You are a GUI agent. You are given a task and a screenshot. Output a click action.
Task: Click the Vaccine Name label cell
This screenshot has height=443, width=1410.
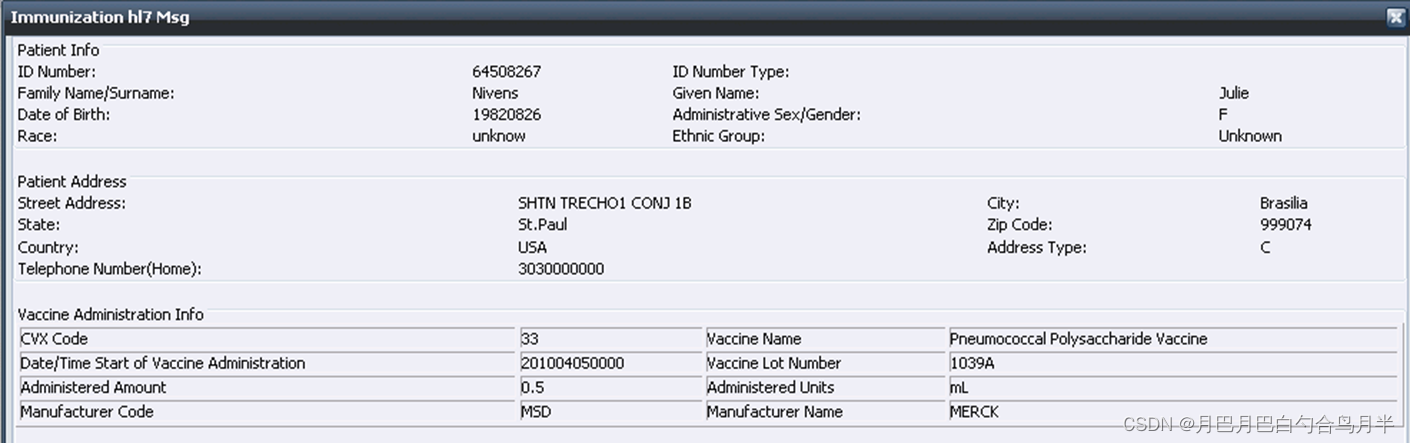(824, 339)
